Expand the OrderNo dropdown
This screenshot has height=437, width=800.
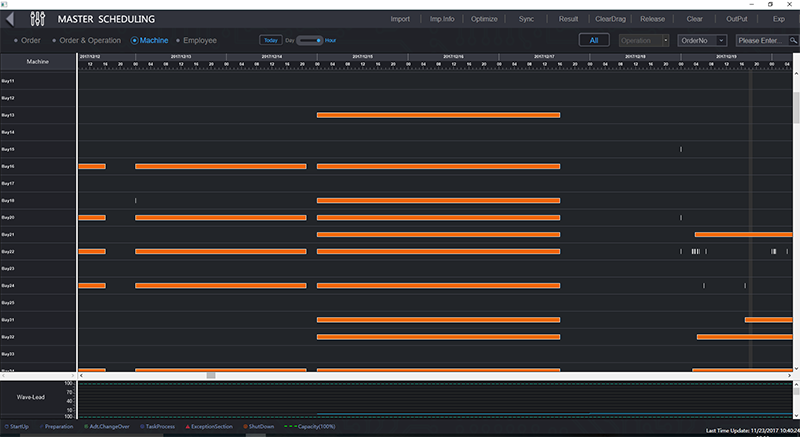tap(702, 40)
